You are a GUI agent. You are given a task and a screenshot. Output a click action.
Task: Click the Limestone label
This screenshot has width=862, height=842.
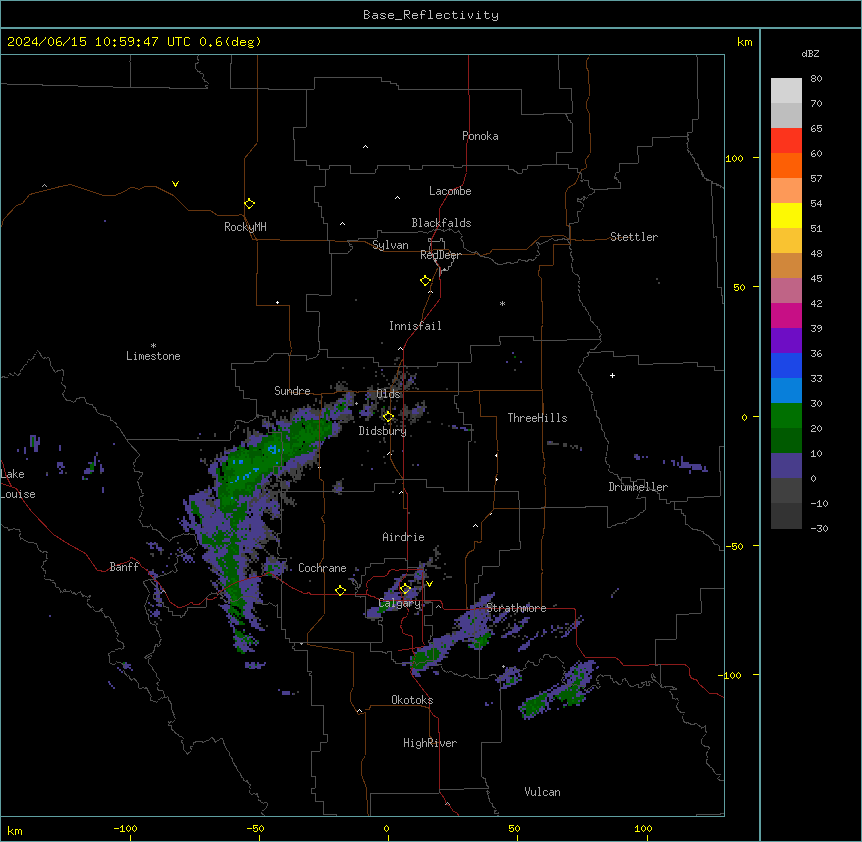click(x=153, y=356)
